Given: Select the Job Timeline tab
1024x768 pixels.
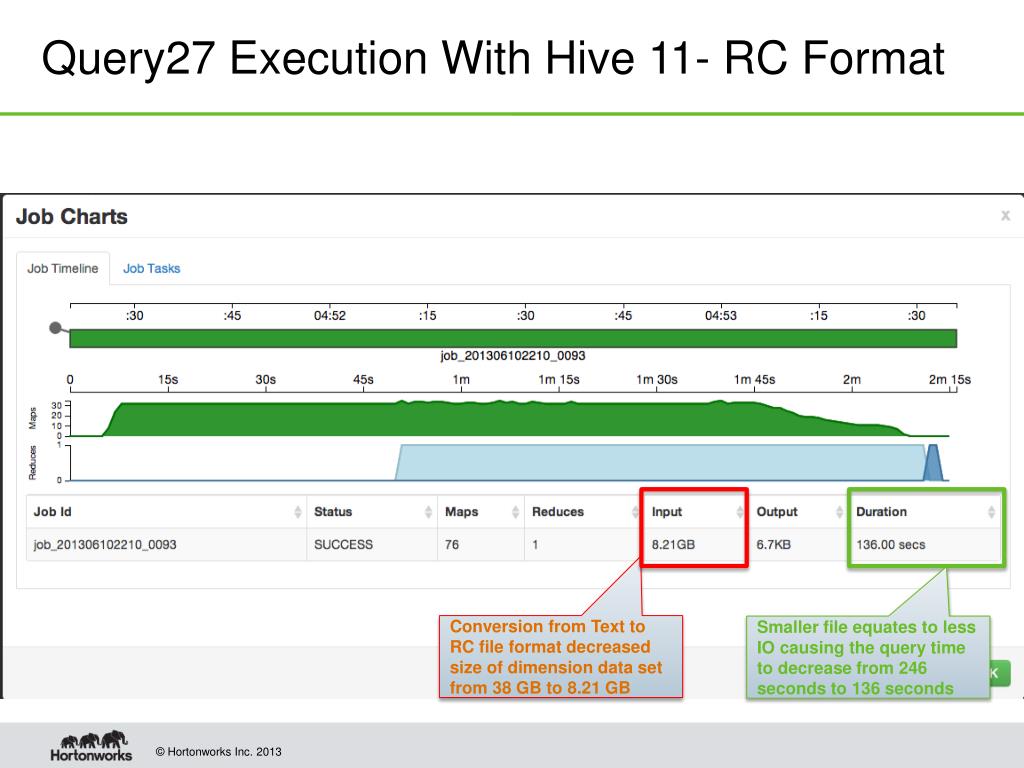Looking at the screenshot, I should click(x=63, y=268).
